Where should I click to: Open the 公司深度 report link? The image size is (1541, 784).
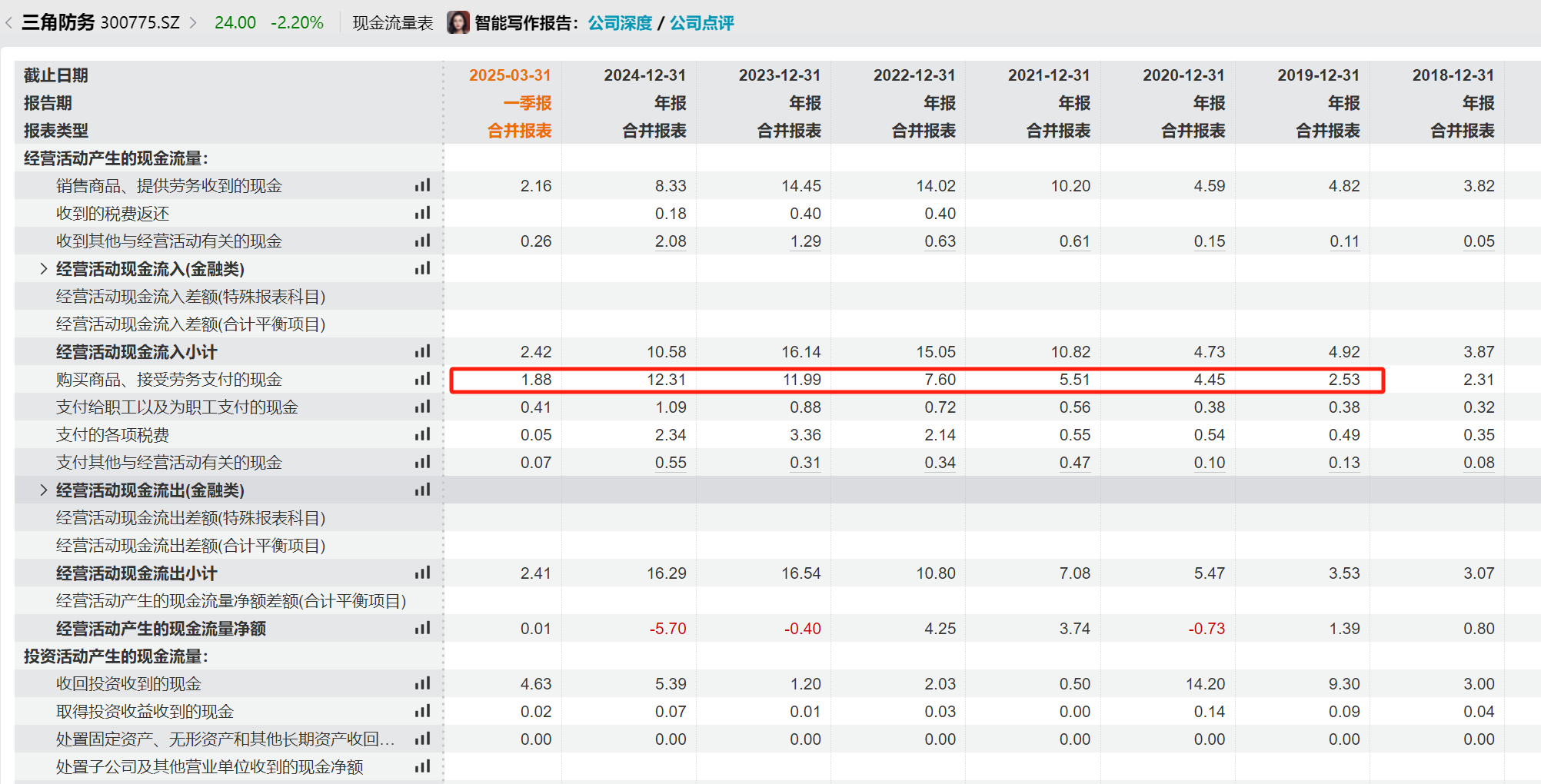point(620,23)
